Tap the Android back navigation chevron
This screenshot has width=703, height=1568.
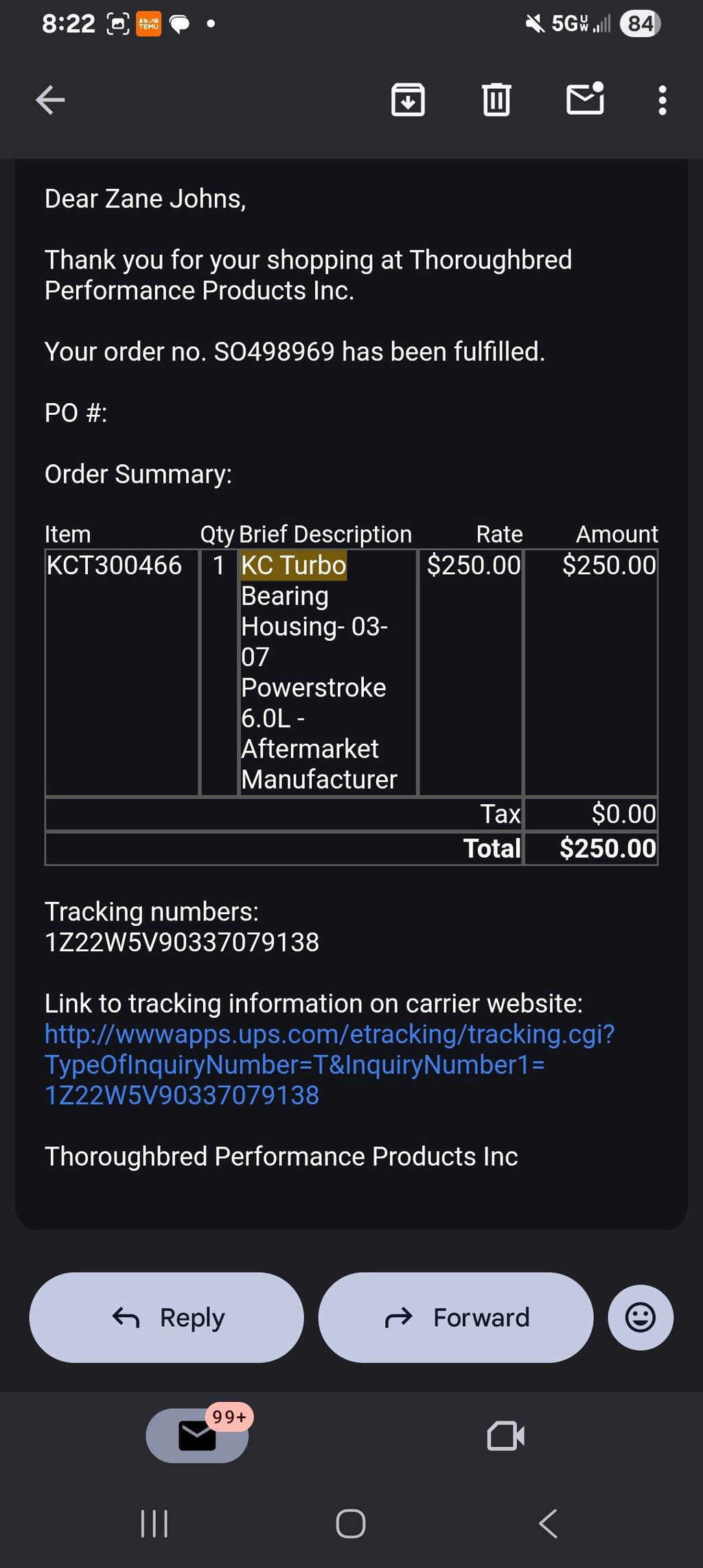coord(548,1524)
